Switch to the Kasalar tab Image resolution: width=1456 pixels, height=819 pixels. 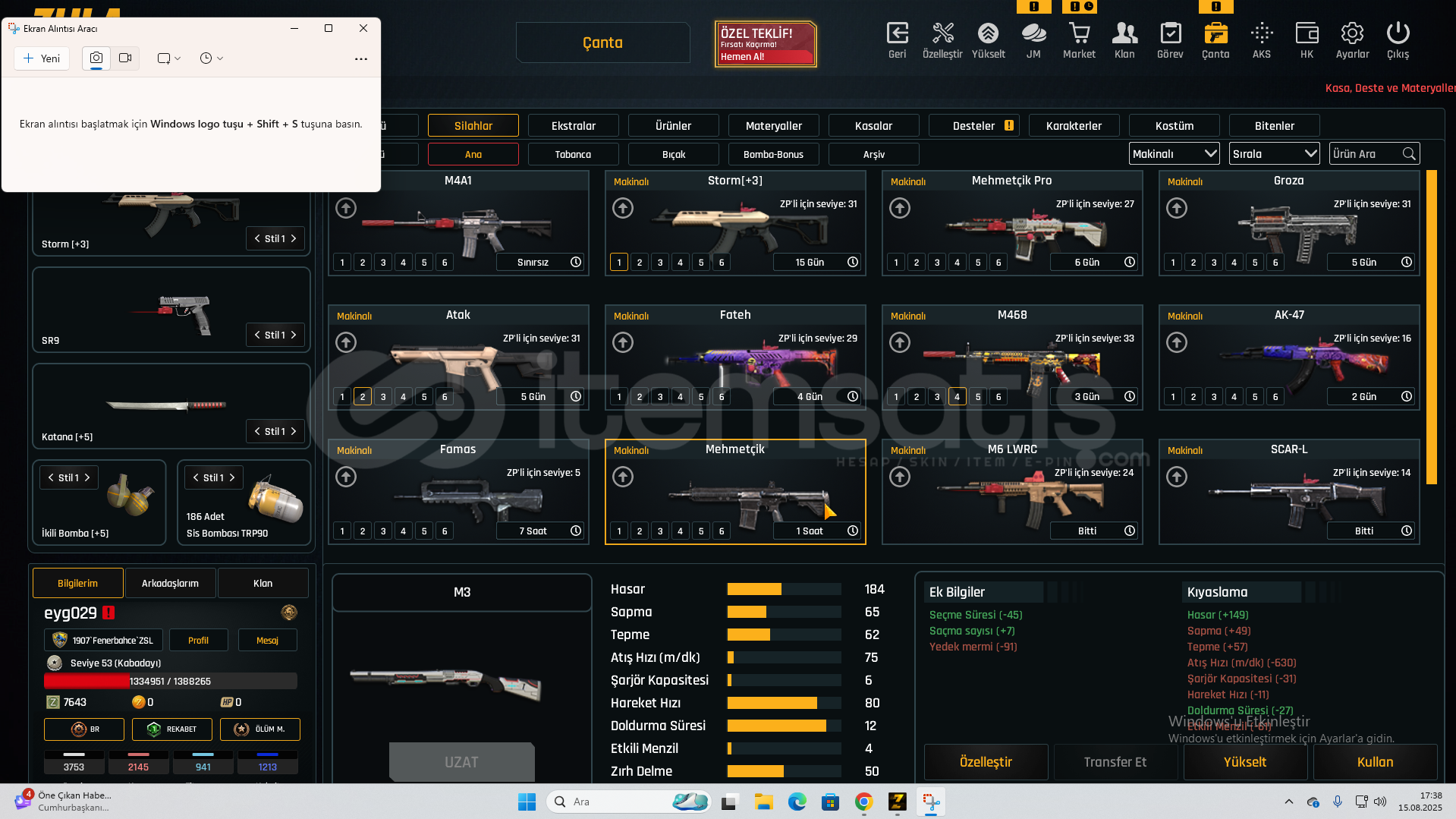(x=874, y=125)
